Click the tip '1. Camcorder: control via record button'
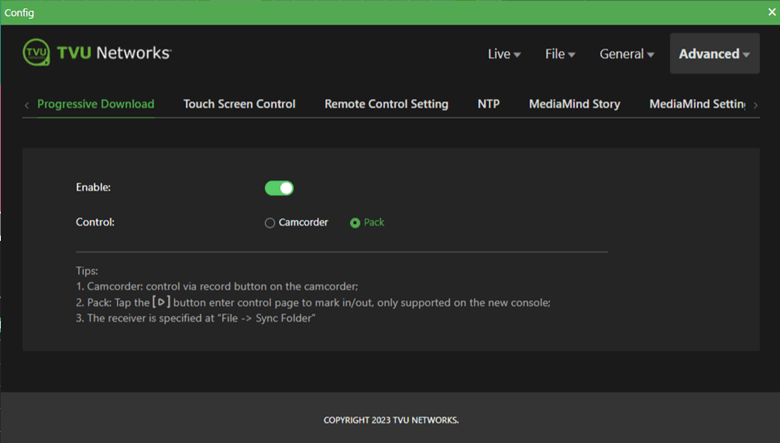The width and height of the screenshot is (780, 443). tap(217, 286)
